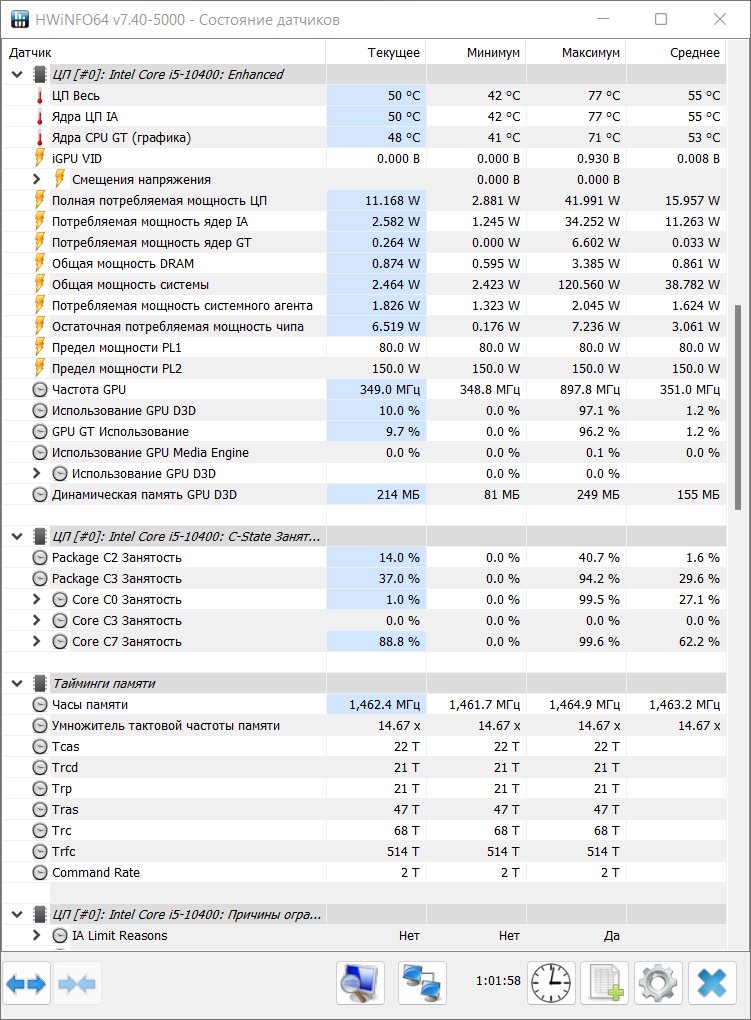Click lightning icon beside Потребляемая мощность ядер GT
This screenshot has width=751, height=1020.
(40, 243)
